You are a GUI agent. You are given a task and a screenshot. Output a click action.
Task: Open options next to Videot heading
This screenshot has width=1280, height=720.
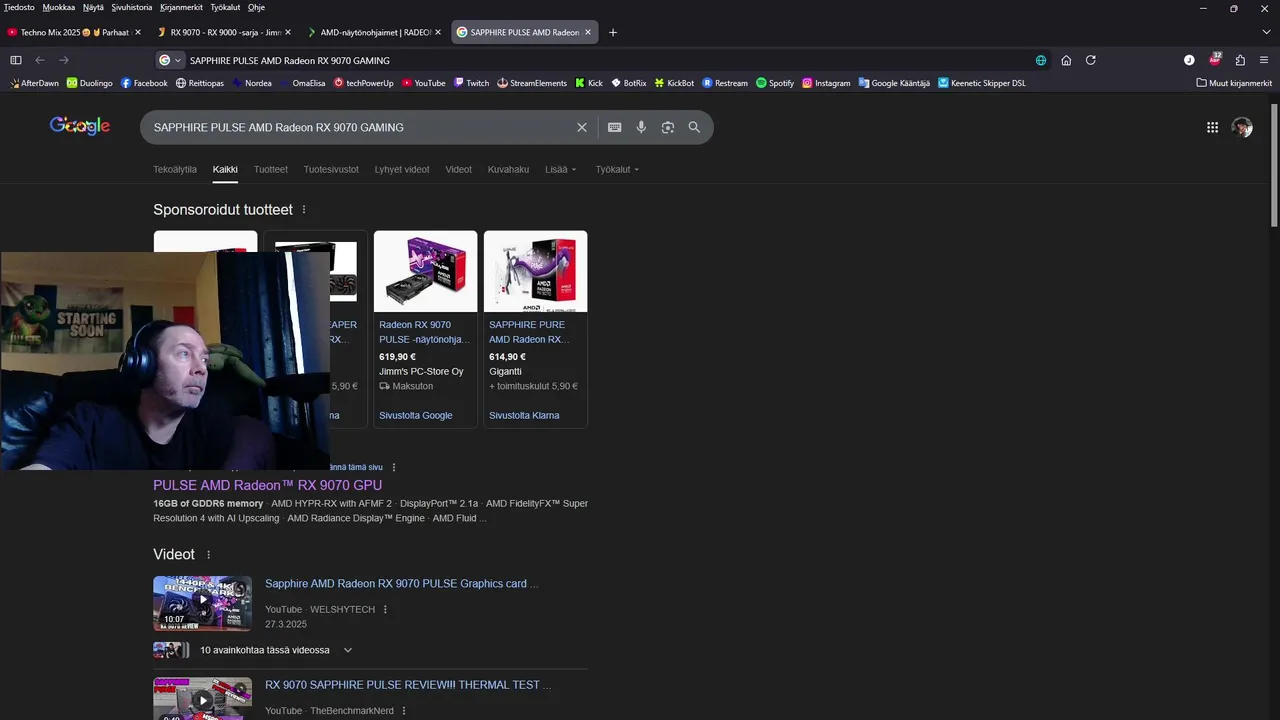coord(208,555)
